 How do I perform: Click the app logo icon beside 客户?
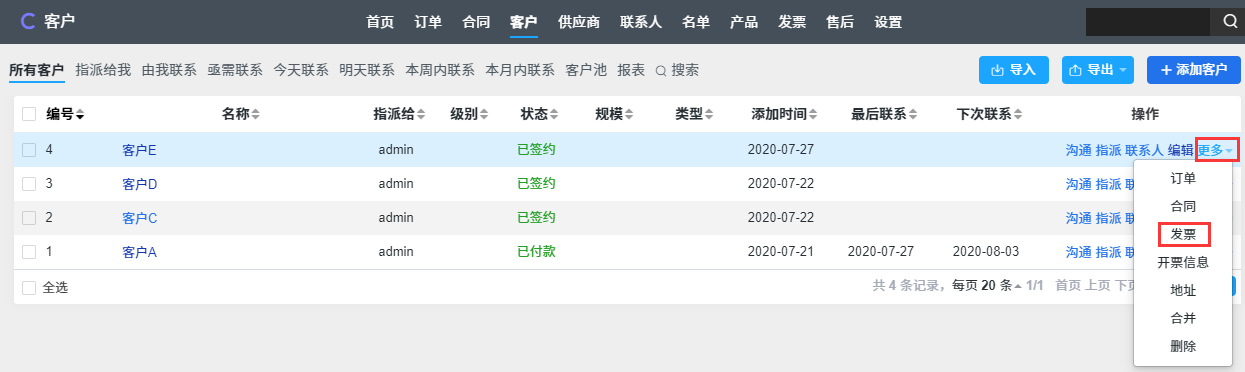(x=27, y=21)
